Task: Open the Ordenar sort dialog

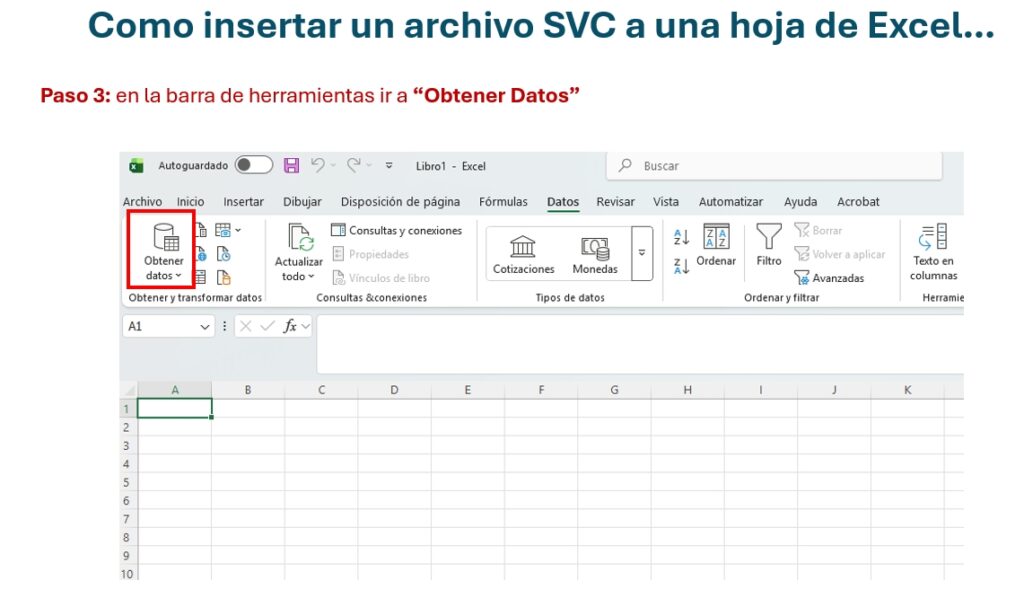Action: [x=716, y=245]
